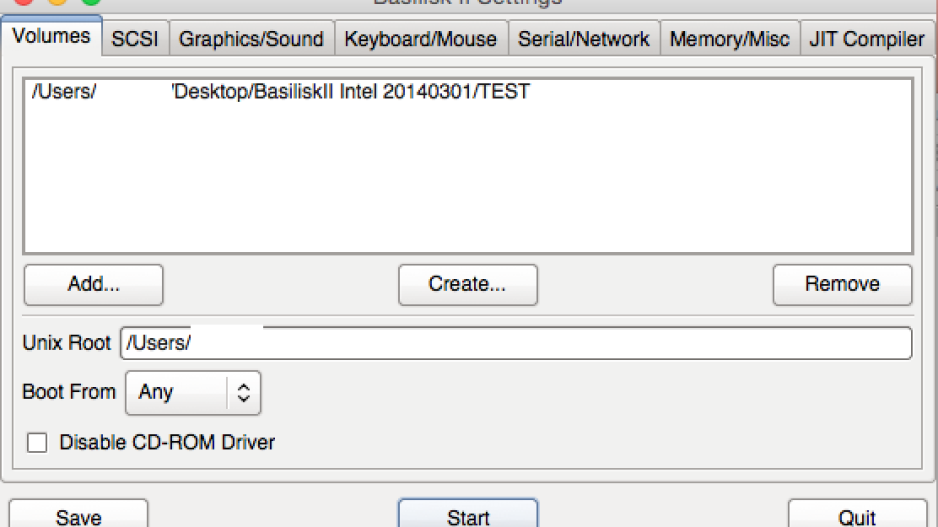Open the Boot From dropdown

pos(193,392)
